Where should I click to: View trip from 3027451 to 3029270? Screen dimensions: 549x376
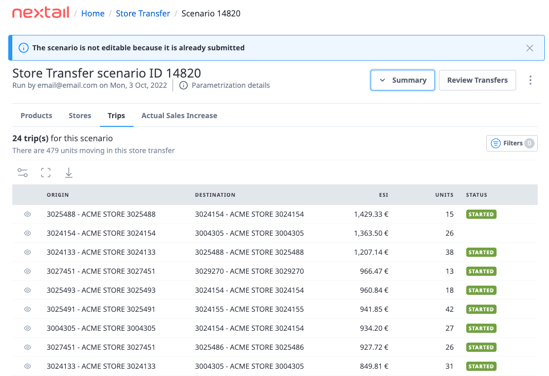pyautogui.click(x=27, y=271)
